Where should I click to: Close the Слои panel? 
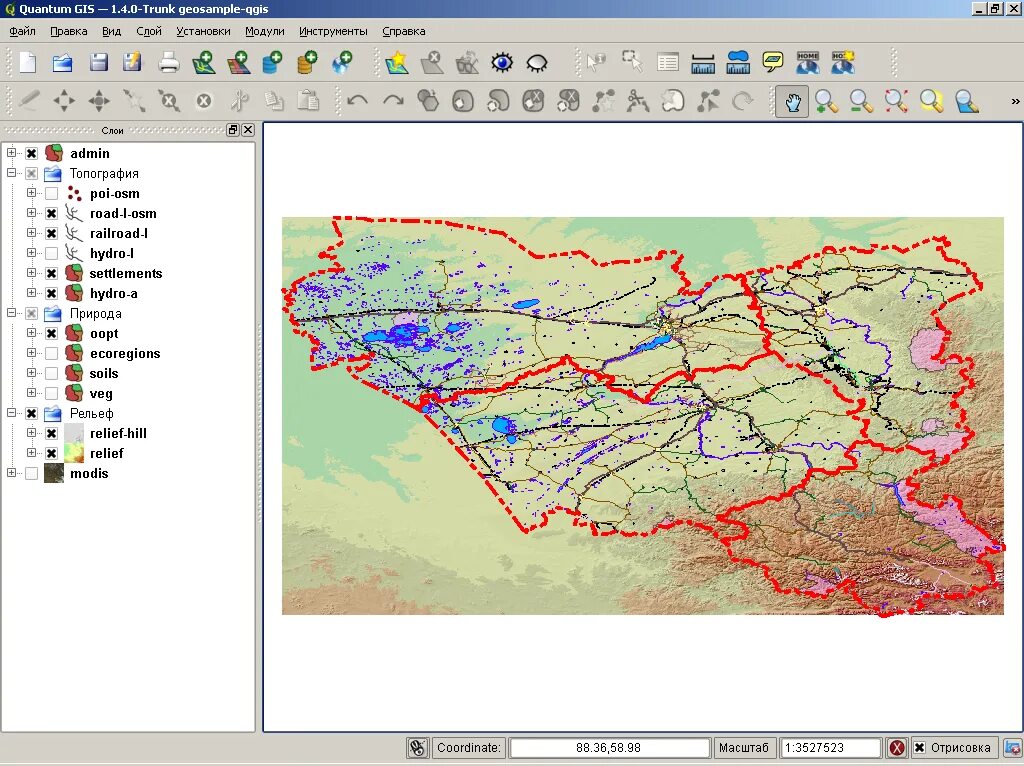click(x=248, y=130)
